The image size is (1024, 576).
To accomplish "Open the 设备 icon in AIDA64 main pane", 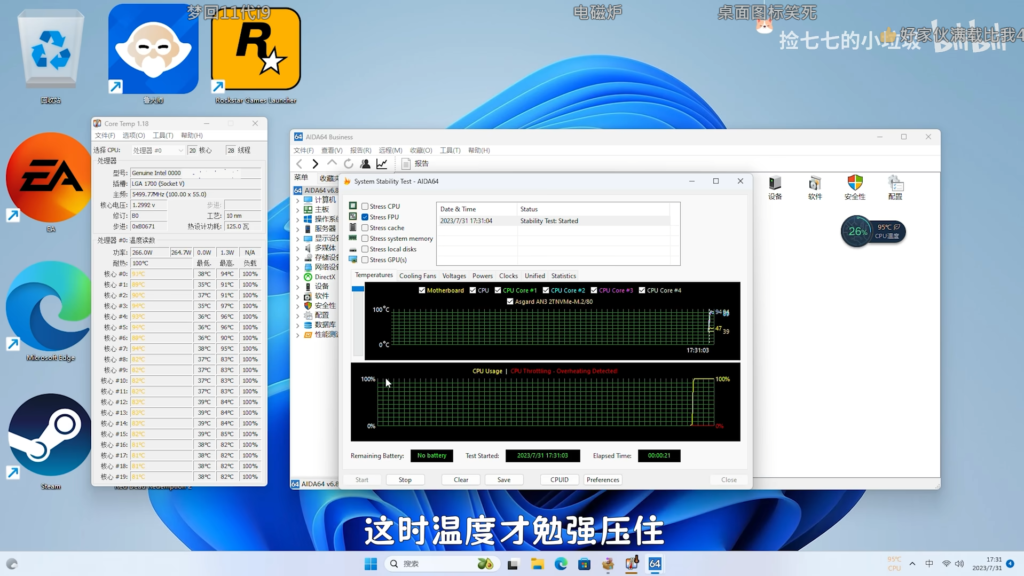I will 775,187.
